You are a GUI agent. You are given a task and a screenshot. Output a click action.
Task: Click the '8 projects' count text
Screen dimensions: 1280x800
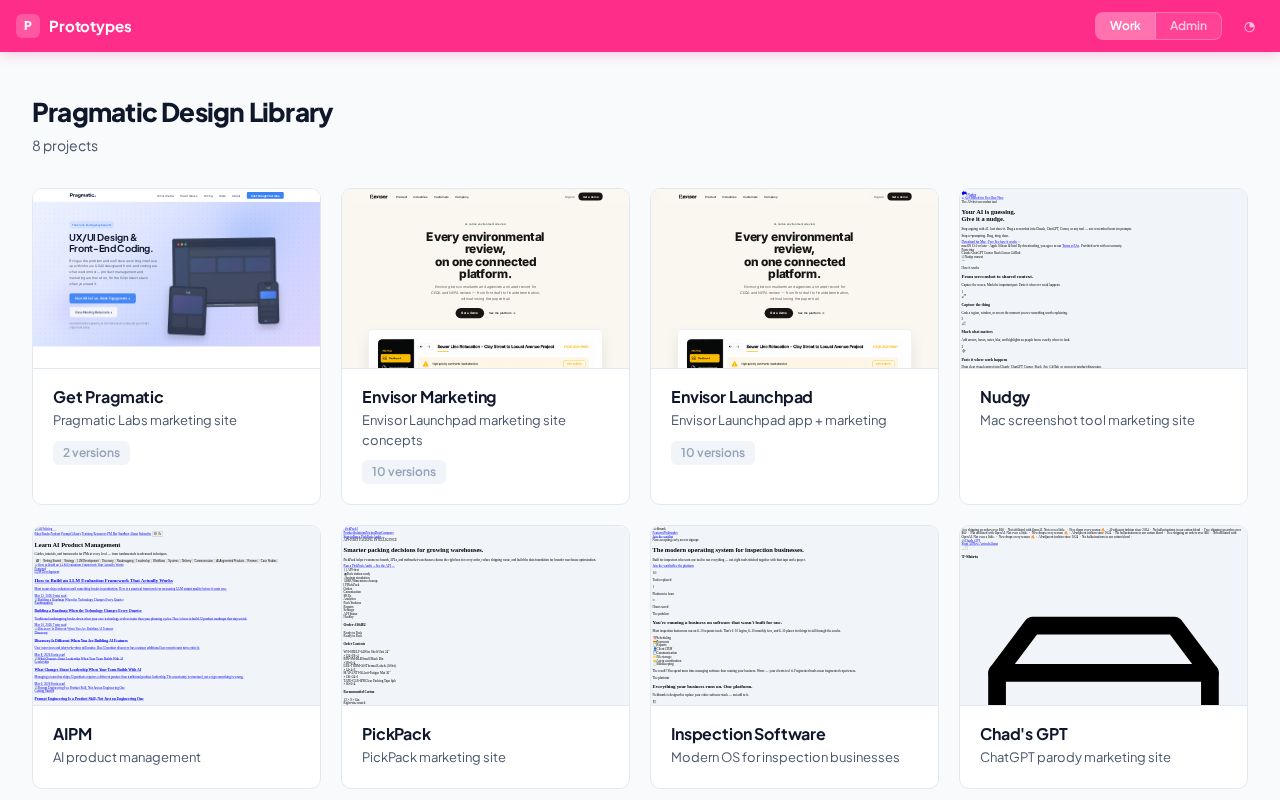click(65, 146)
